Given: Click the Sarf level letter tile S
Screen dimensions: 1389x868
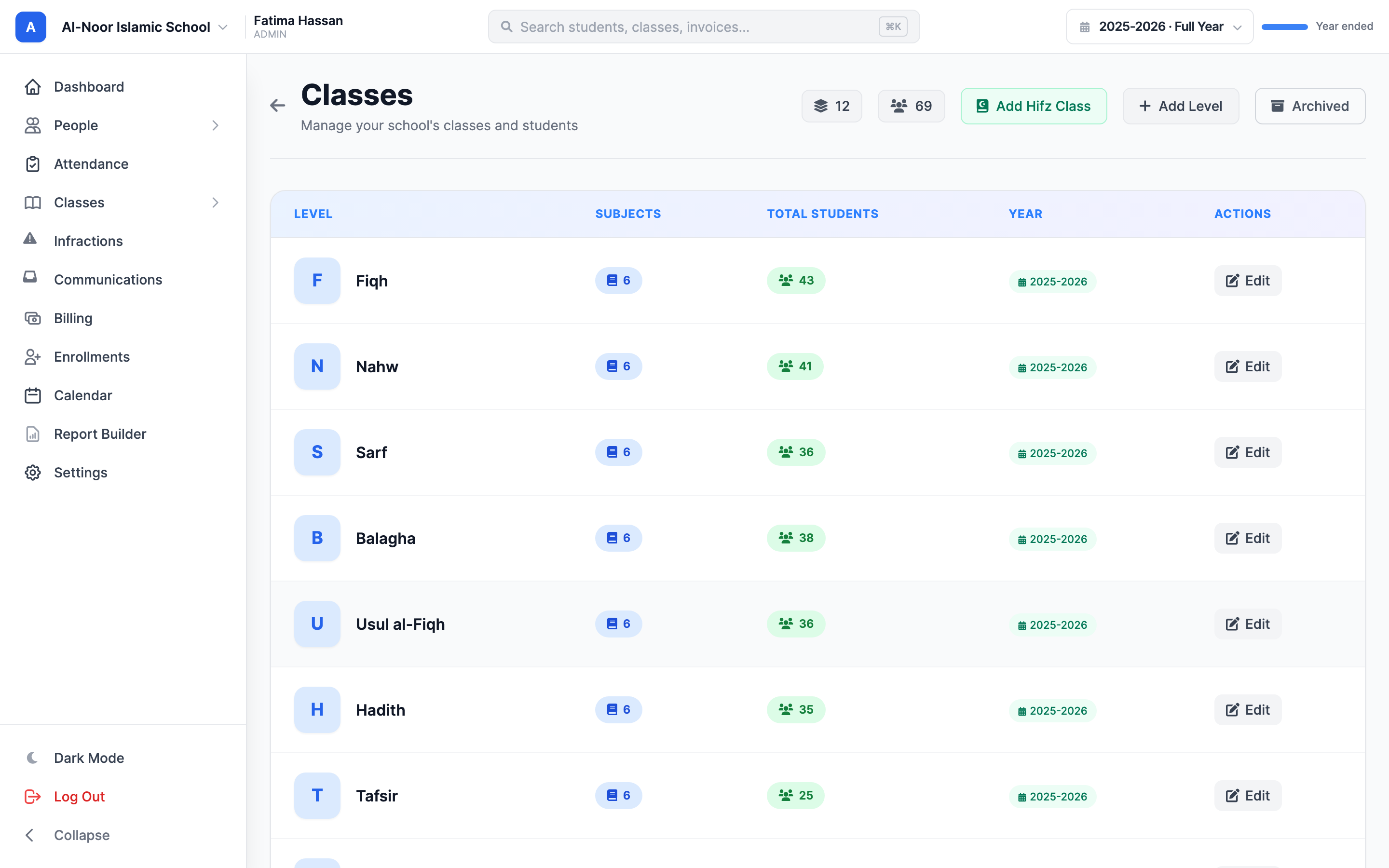Looking at the screenshot, I should coord(317,452).
